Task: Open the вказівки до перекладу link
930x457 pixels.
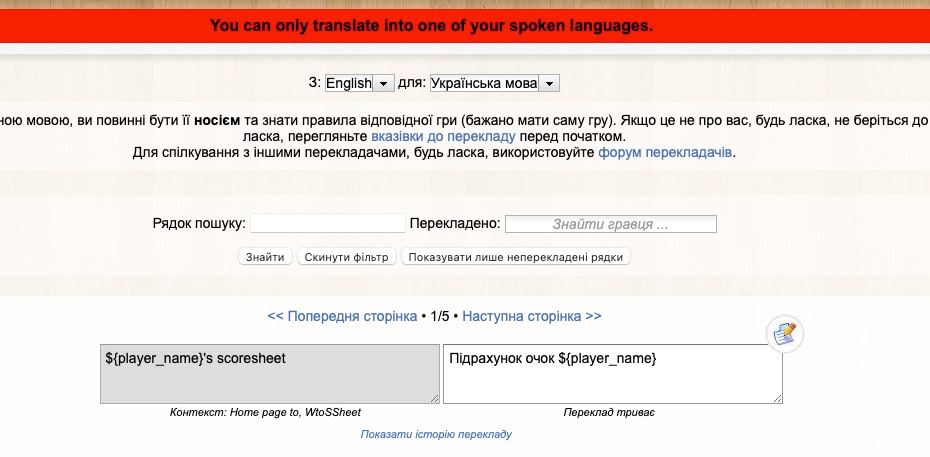Action: (x=443, y=137)
